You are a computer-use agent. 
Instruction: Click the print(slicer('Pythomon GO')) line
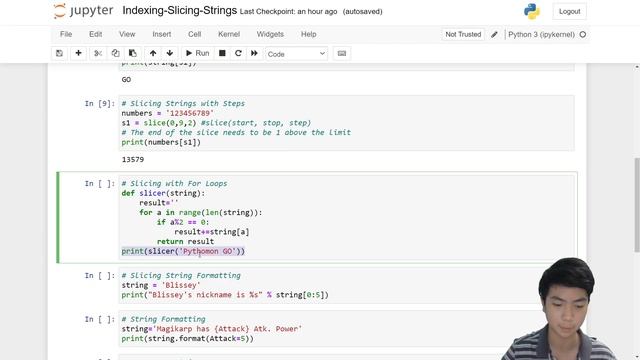click(x=183, y=251)
